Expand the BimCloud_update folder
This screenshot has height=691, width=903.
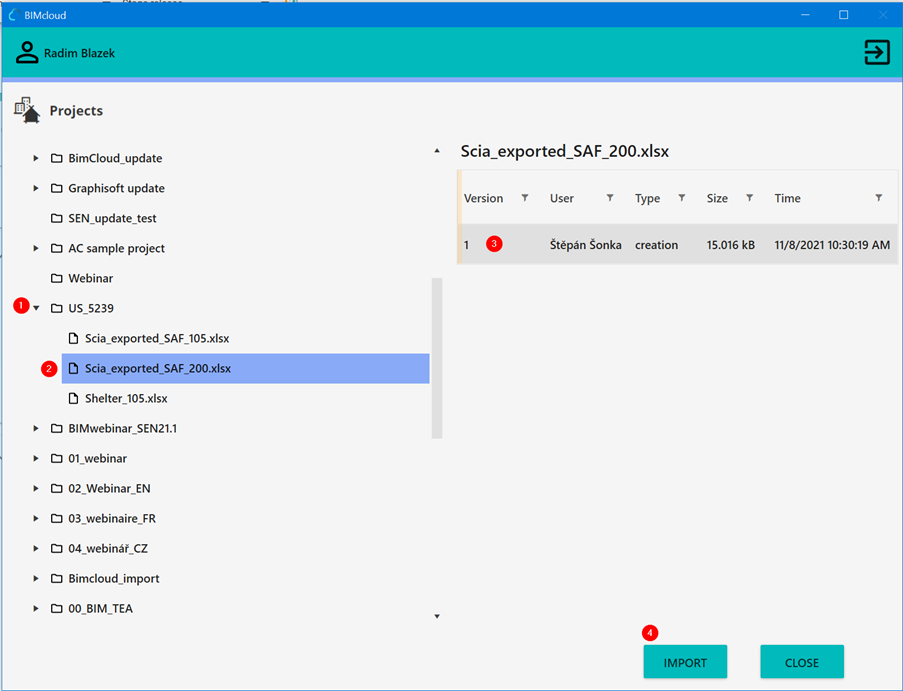pos(36,158)
